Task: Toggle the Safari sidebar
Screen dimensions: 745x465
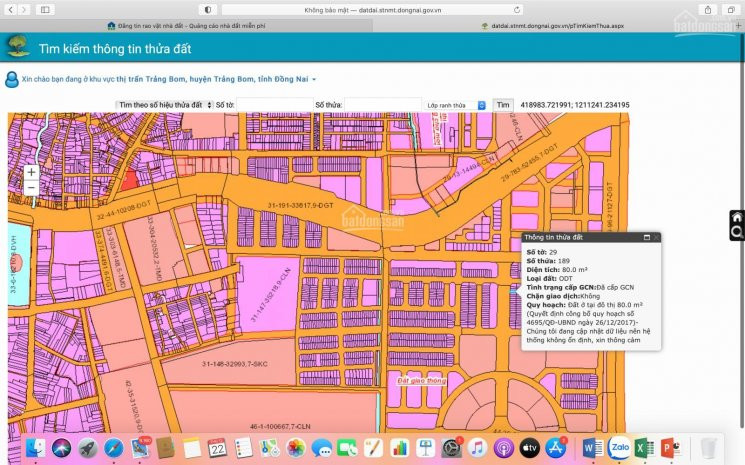Action: [45, 9]
